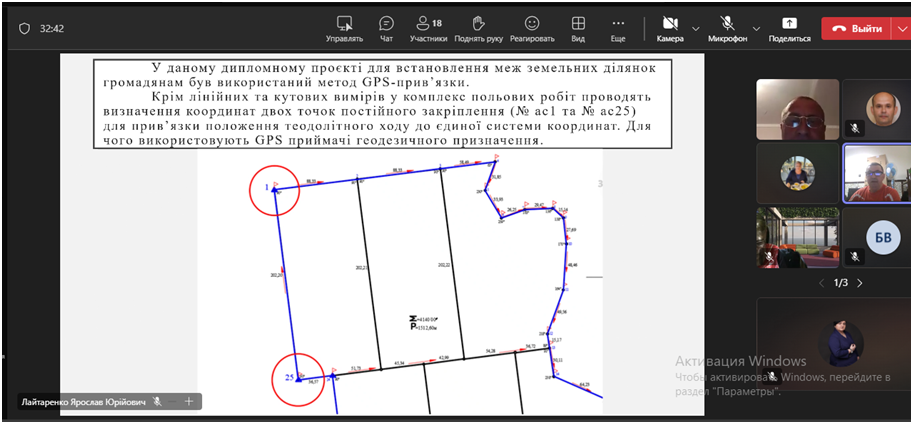Select the highlighted speaker video tile
The width and height of the screenshot is (913, 424).
click(876, 173)
